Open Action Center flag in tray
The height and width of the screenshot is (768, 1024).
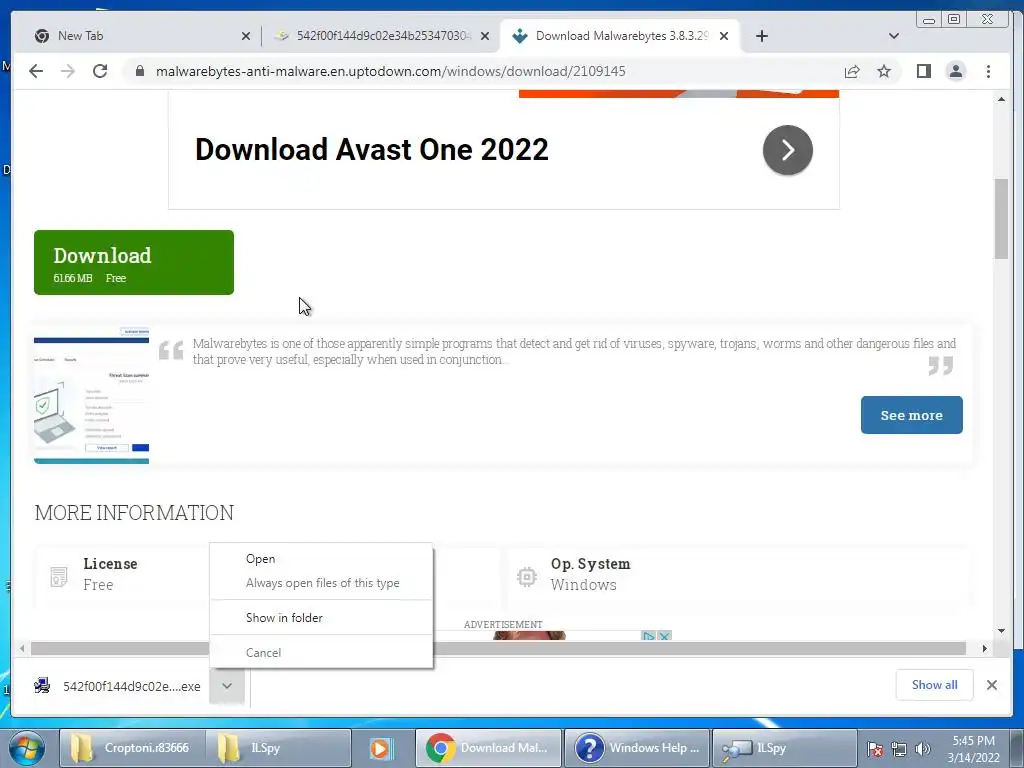(x=876, y=749)
